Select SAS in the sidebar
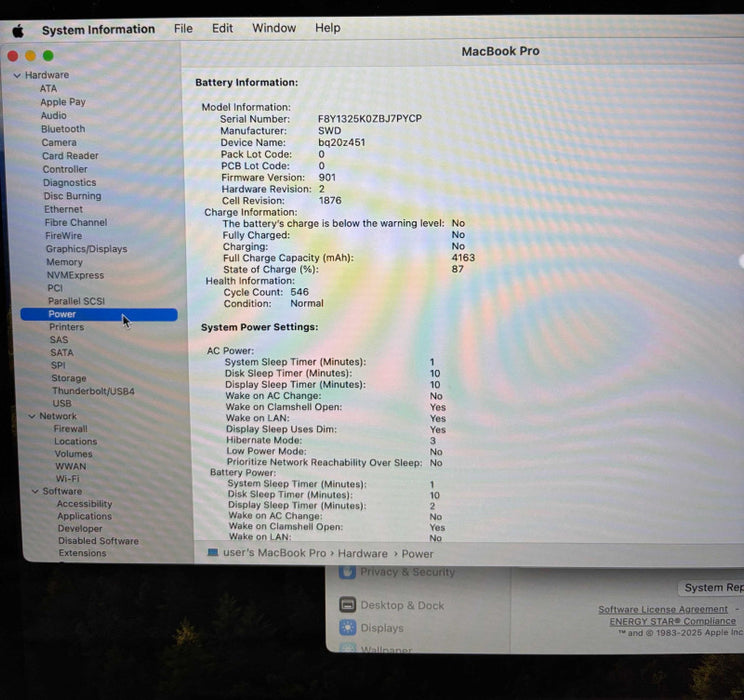Viewport: 744px width, 700px height. 59,340
